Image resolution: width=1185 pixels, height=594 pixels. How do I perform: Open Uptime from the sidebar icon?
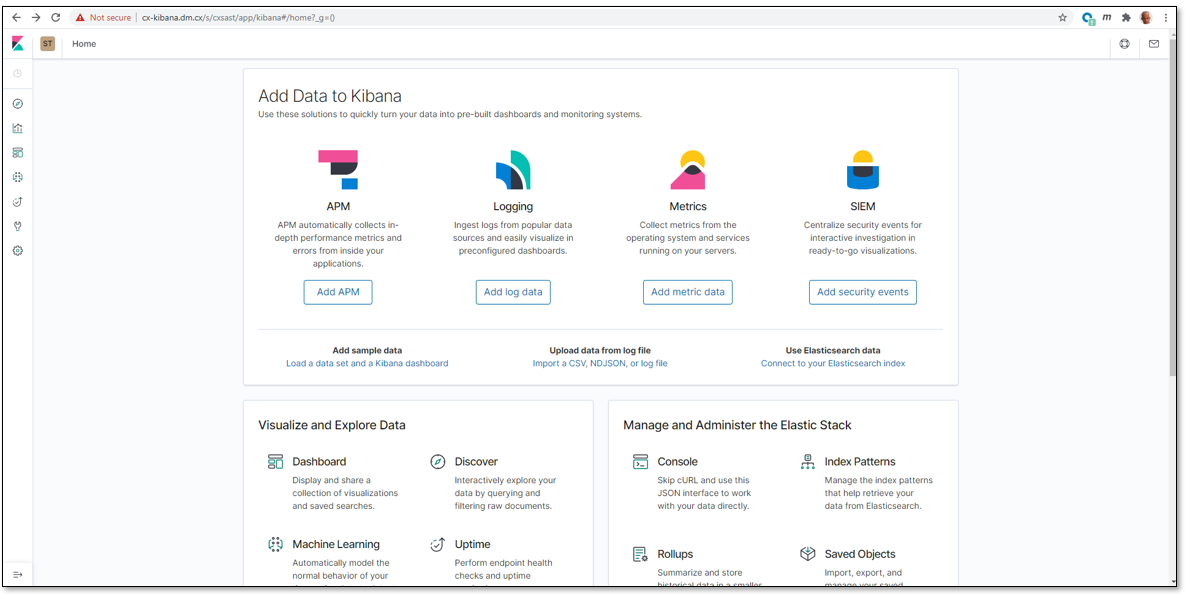coord(18,202)
